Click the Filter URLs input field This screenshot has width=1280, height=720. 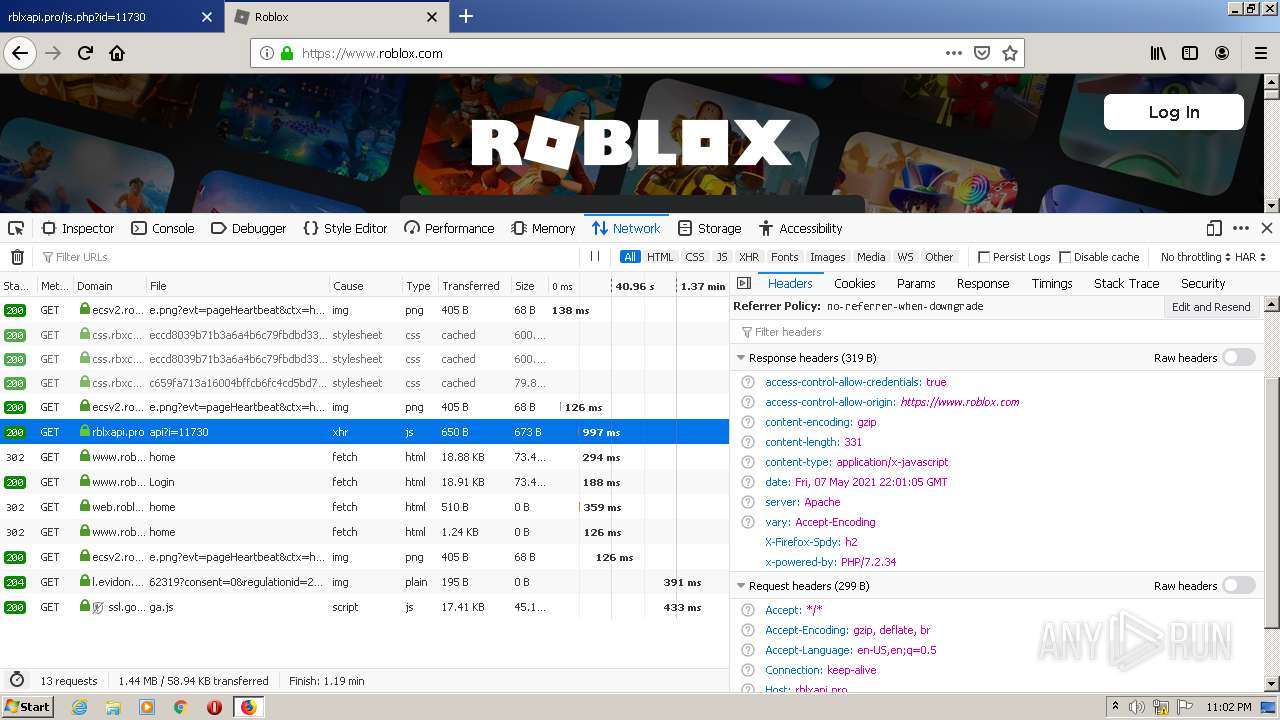tap(310, 257)
